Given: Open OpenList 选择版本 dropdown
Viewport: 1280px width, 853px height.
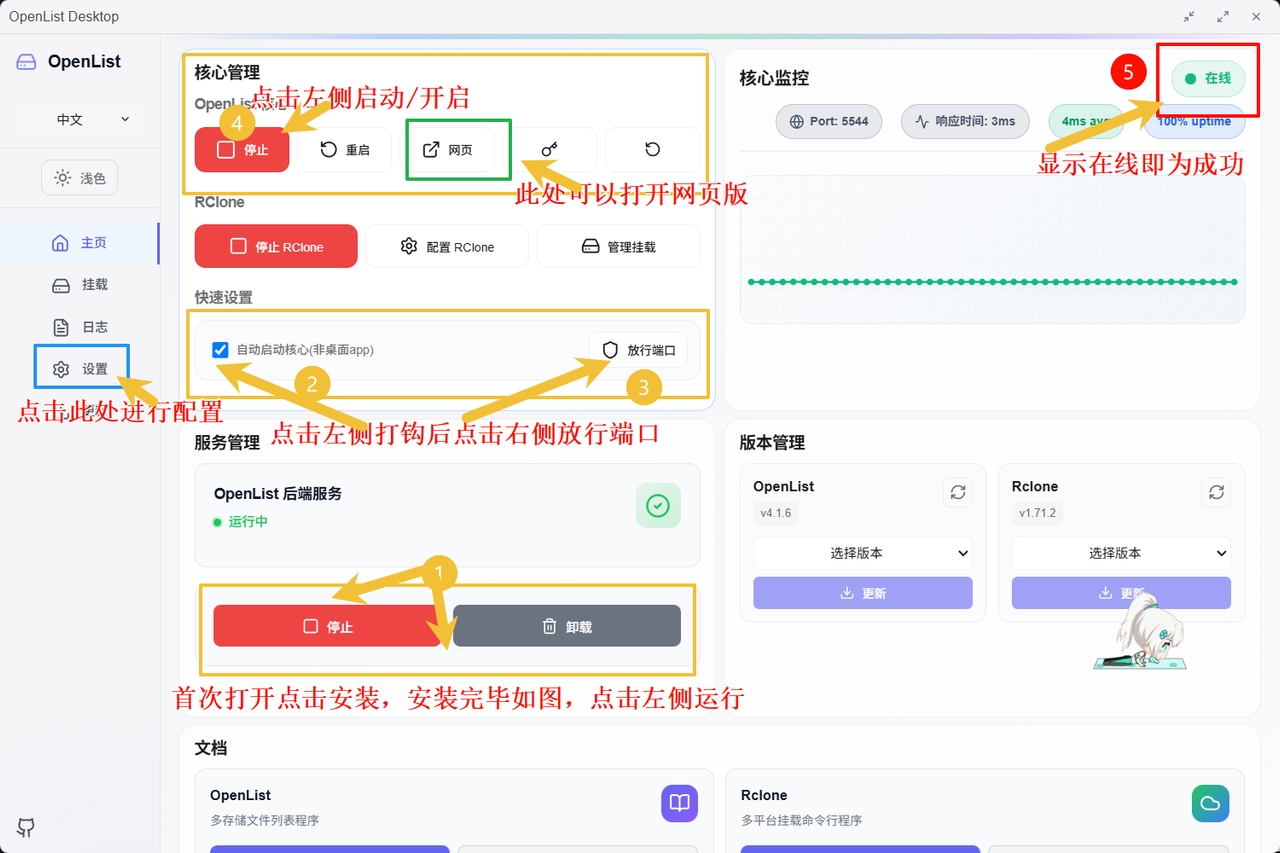Looking at the screenshot, I should coord(863,553).
